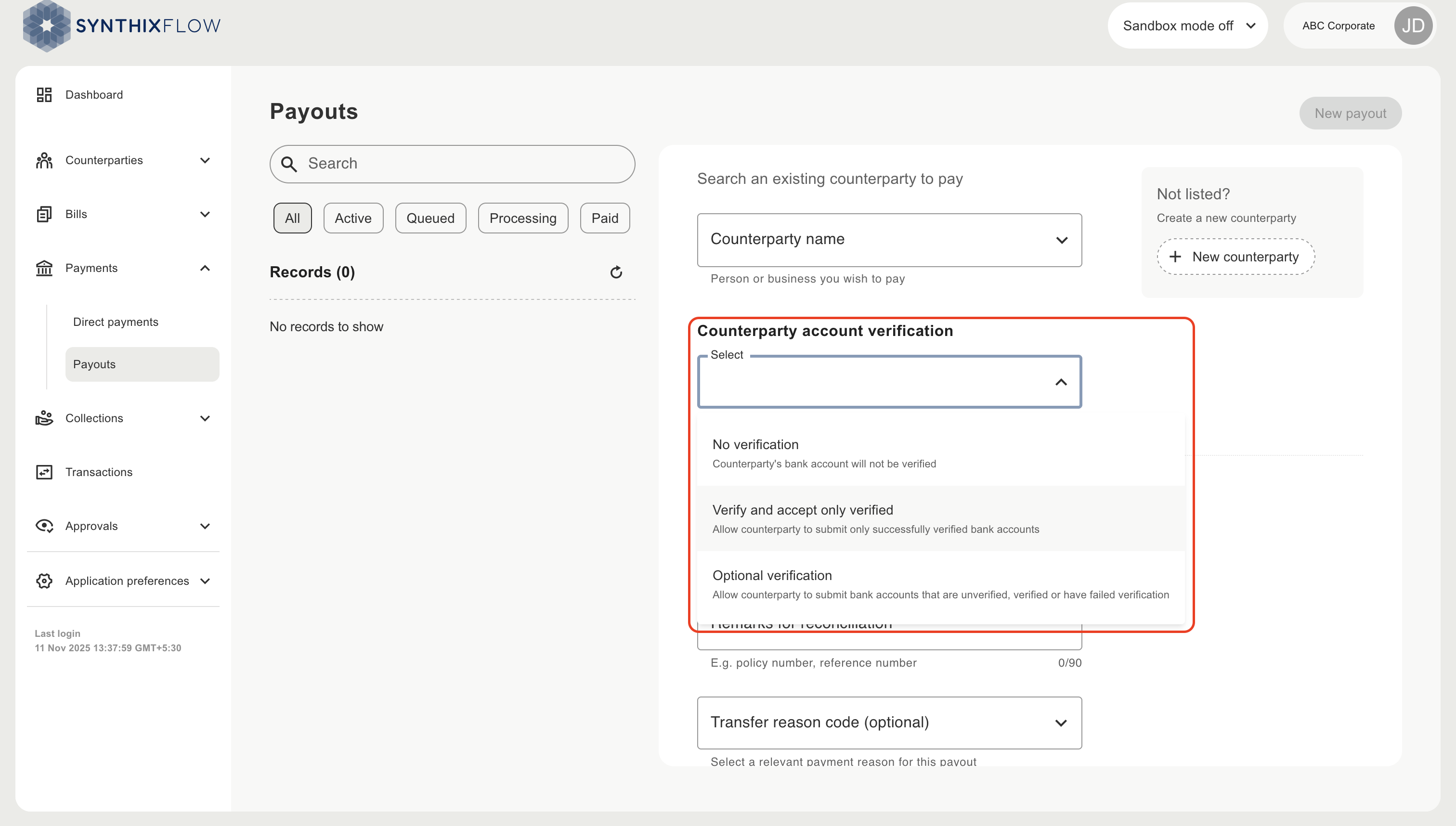Click the Counterparties people icon

tap(44, 161)
